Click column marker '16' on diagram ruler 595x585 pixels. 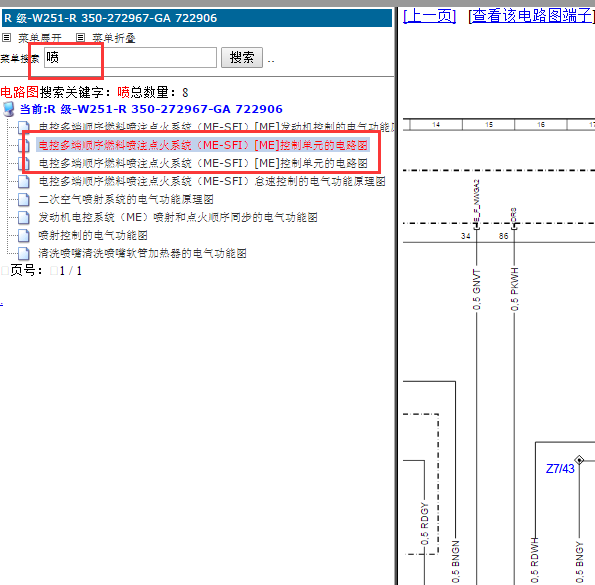coord(541,124)
